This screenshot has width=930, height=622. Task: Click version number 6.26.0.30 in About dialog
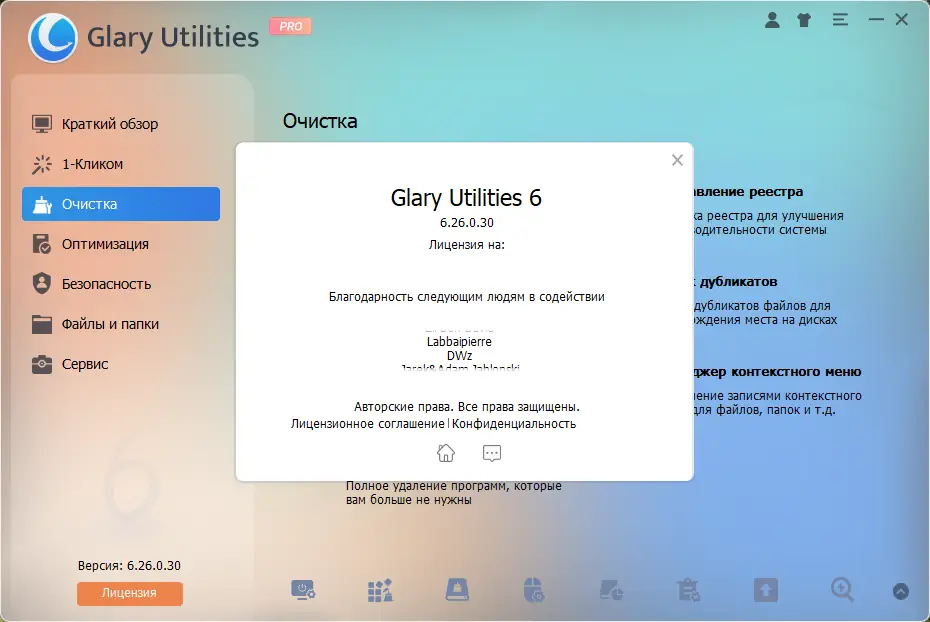466,222
